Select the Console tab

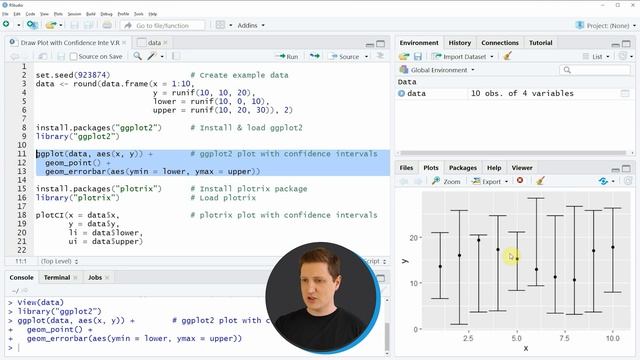[21, 277]
